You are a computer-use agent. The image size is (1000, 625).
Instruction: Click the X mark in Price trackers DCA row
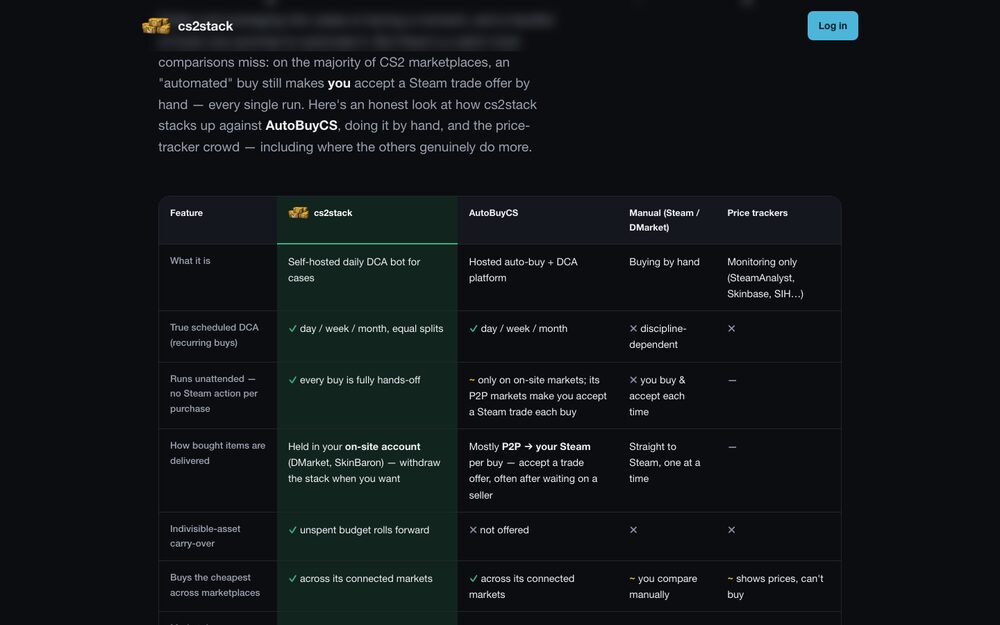pyautogui.click(x=732, y=328)
